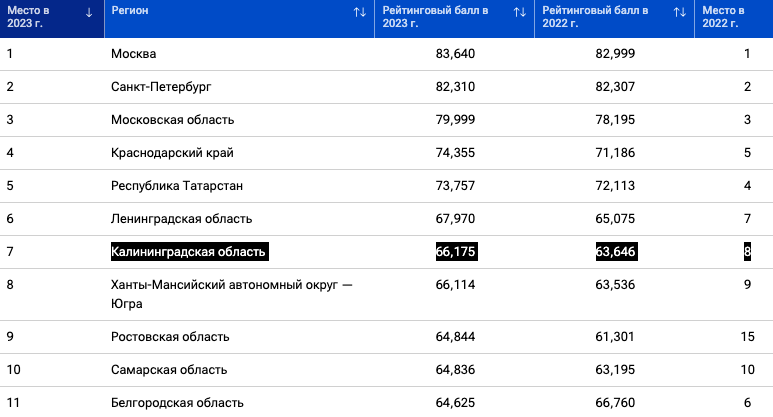This screenshot has width=773, height=417.
Task: Click the highlighted 2022 place 8 in Калининградская row
Action: [x=747, y=251]
